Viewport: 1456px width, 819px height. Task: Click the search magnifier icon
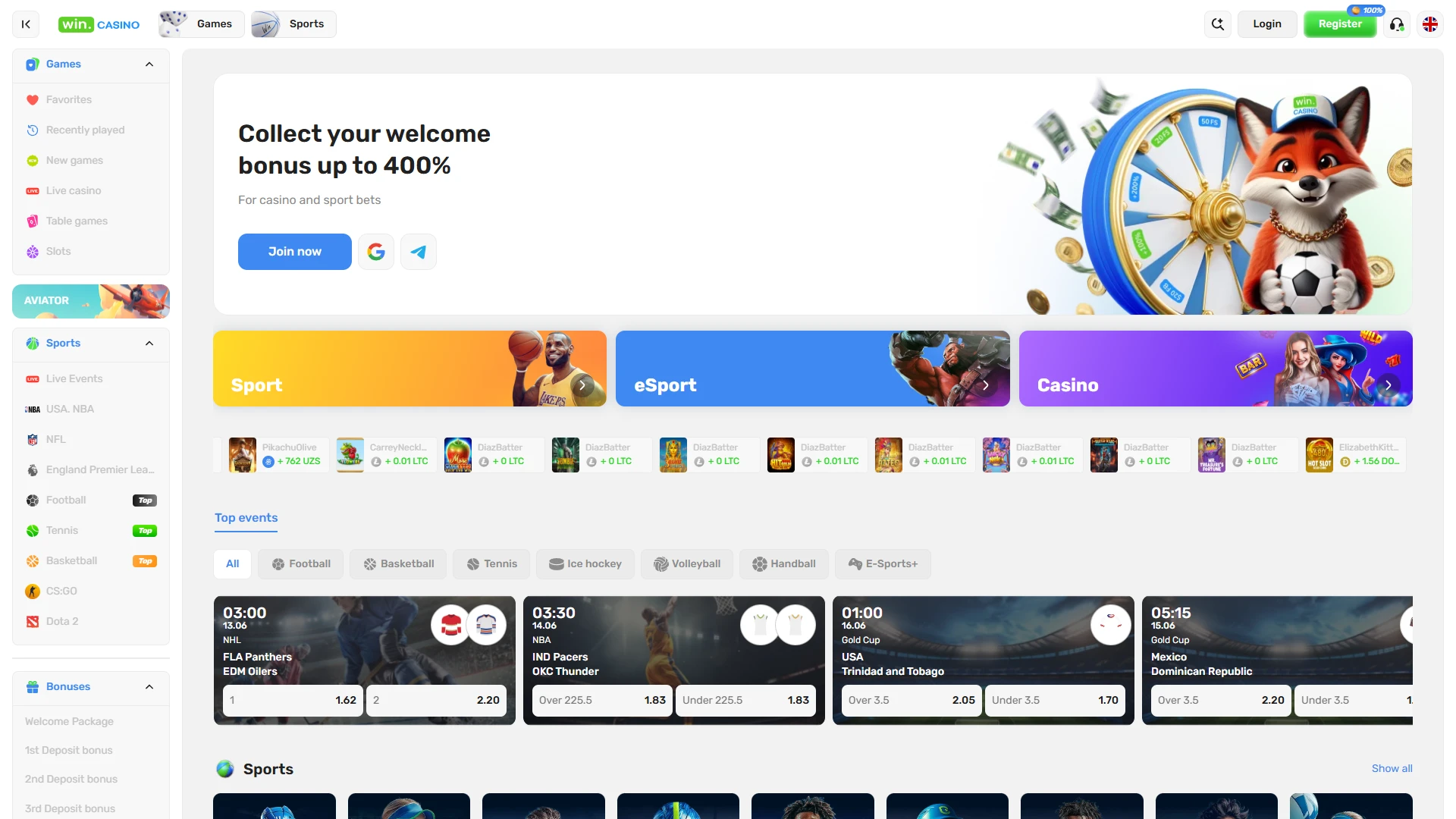pos(1218,24)
